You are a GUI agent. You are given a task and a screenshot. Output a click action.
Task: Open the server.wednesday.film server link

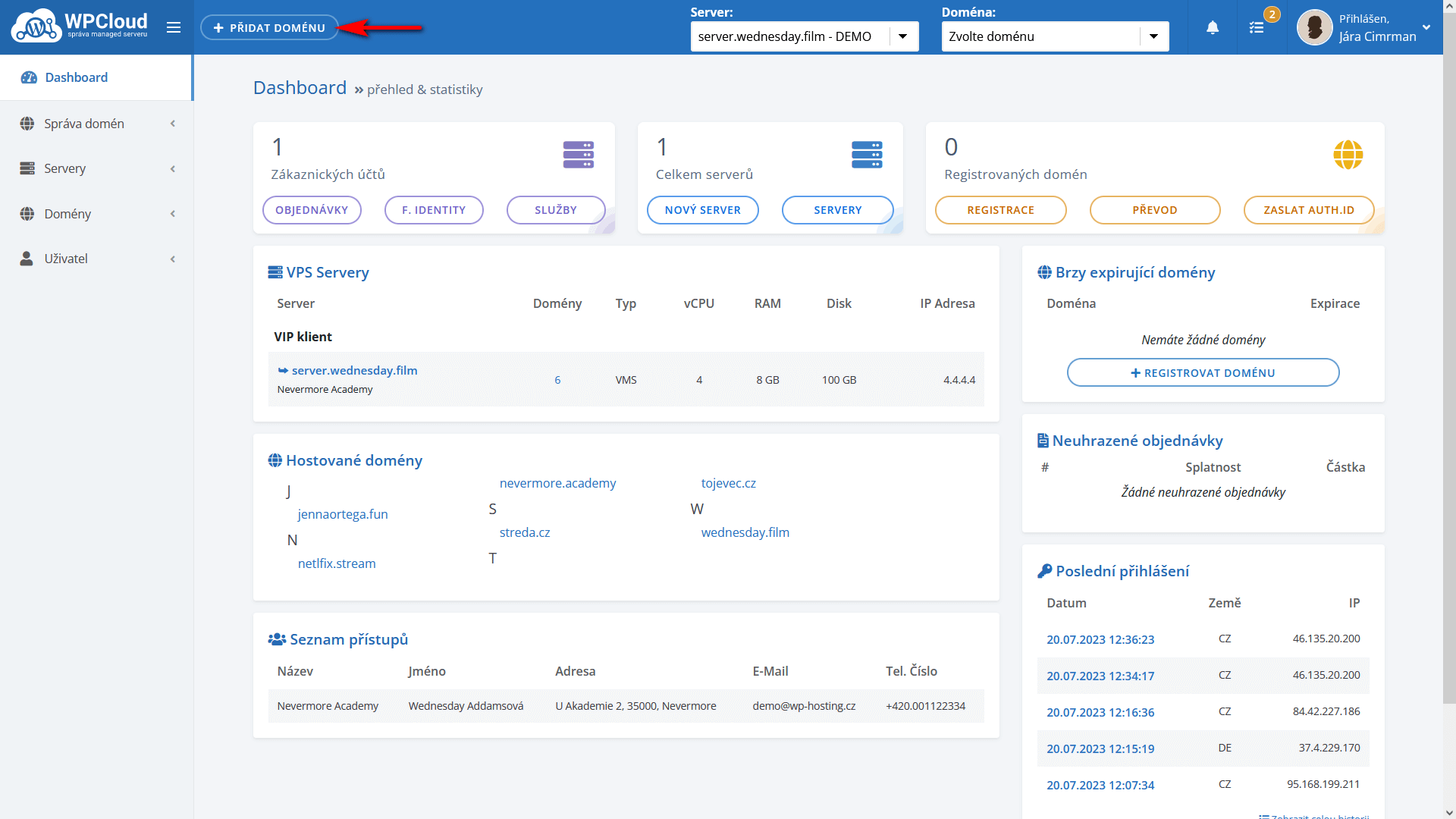pyautogui.click(x=354, y=371)
